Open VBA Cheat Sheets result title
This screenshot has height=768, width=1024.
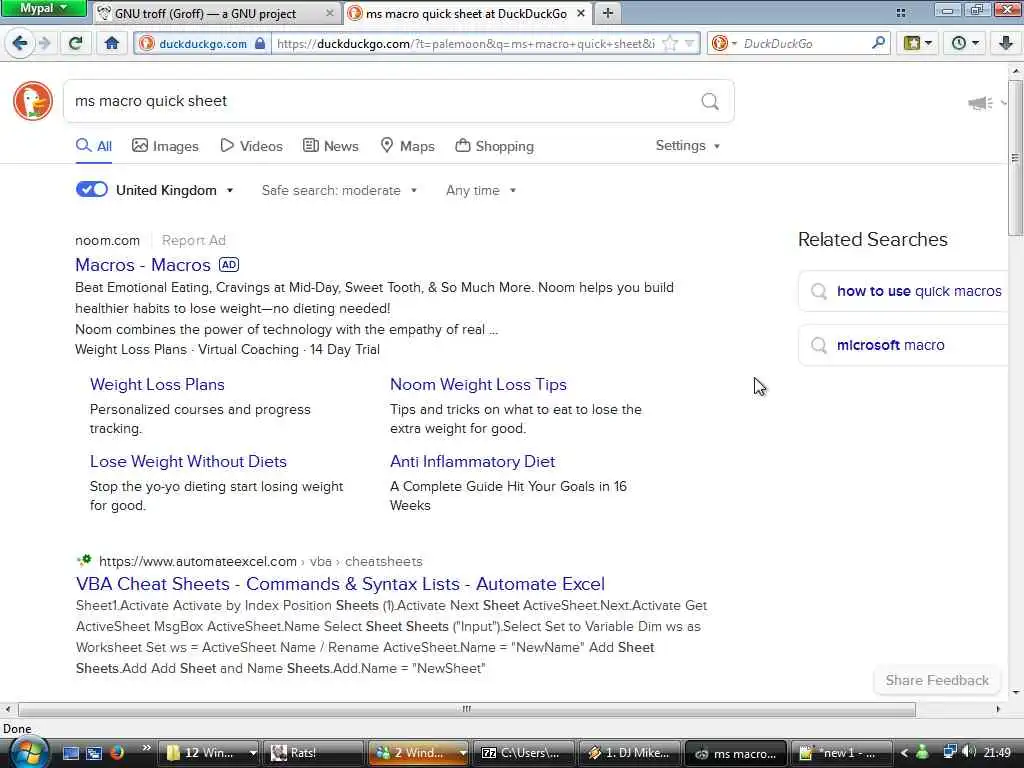[340, 584]
